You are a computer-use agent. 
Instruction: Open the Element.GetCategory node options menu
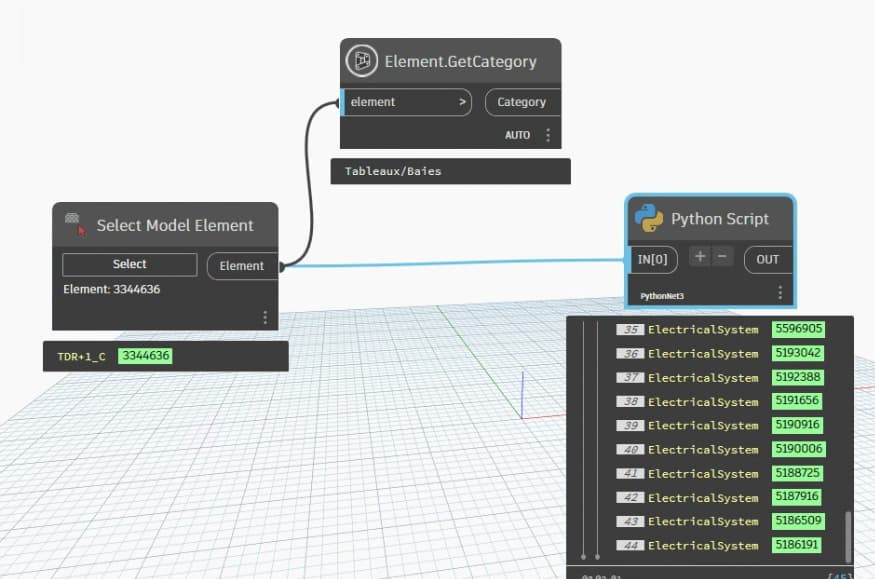pos(548,135)
